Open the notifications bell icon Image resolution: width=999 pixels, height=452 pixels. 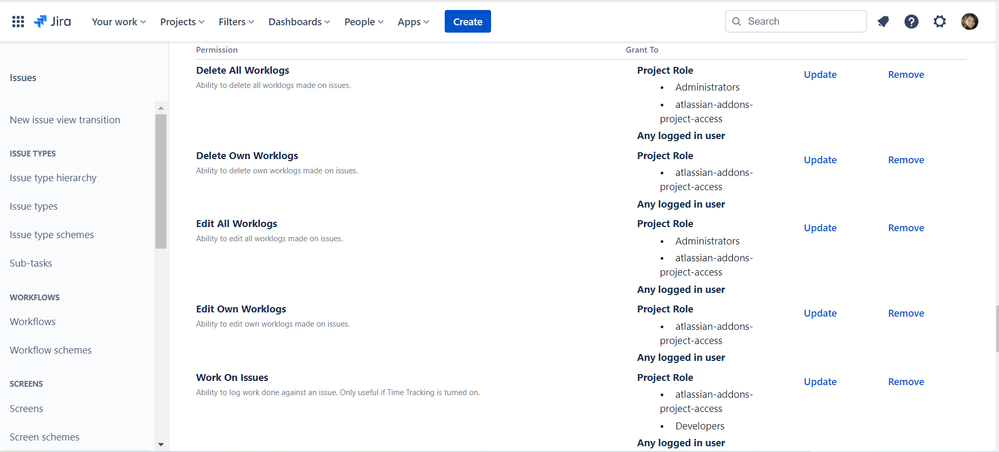pyautogui.click(x=883, y=22)
